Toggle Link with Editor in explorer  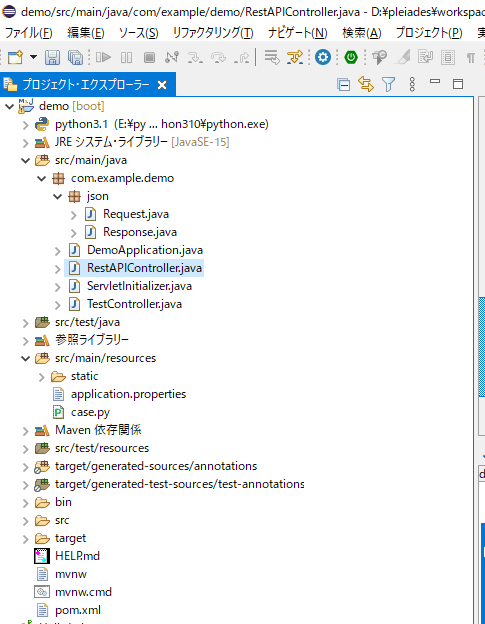point(366,84)
